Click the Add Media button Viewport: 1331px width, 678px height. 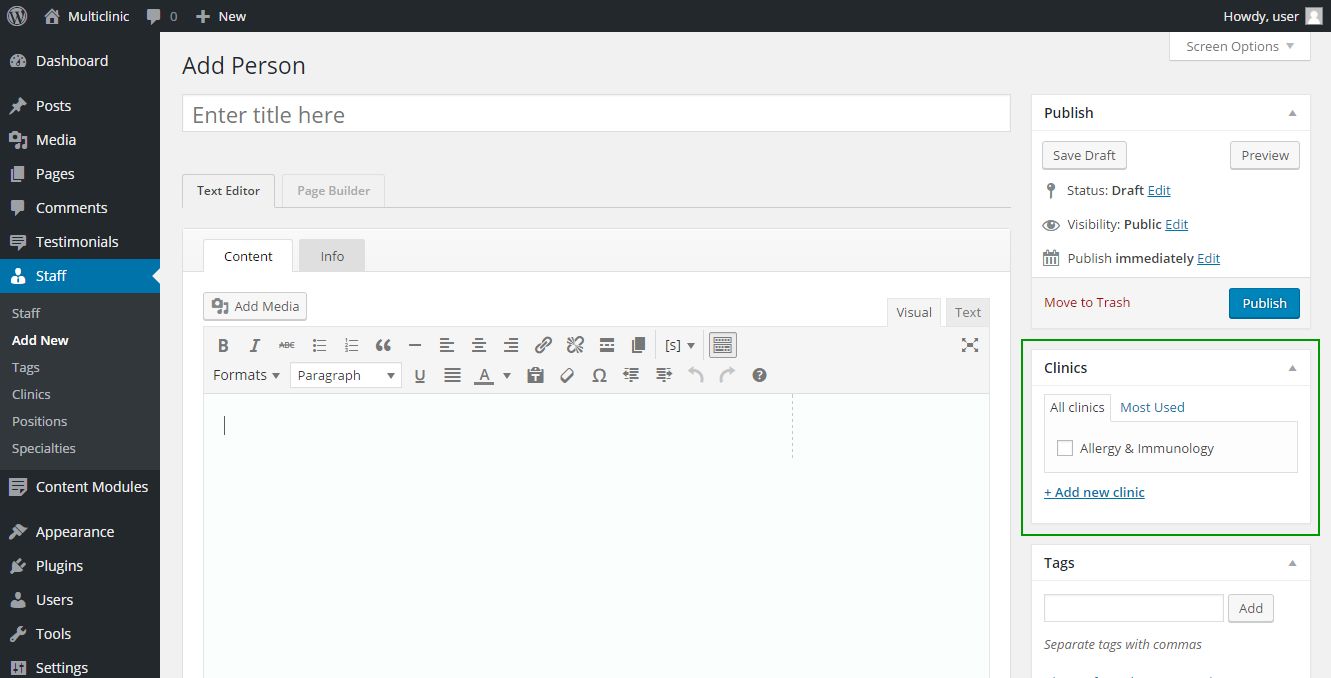tap(255, 306)
